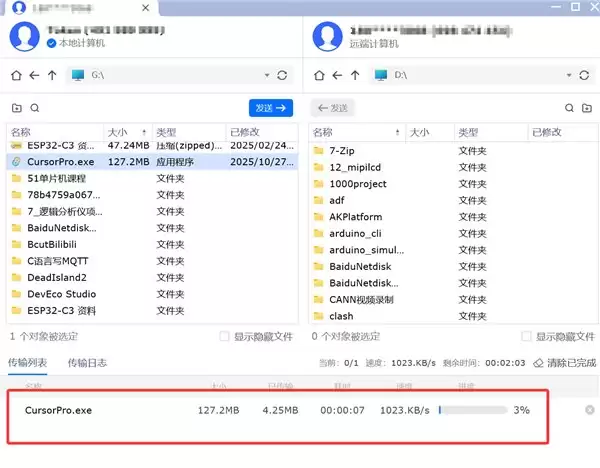Select remote arduino_cli folder
The height and width of the screenshot is (468, 600).
(x=454, y=233)
